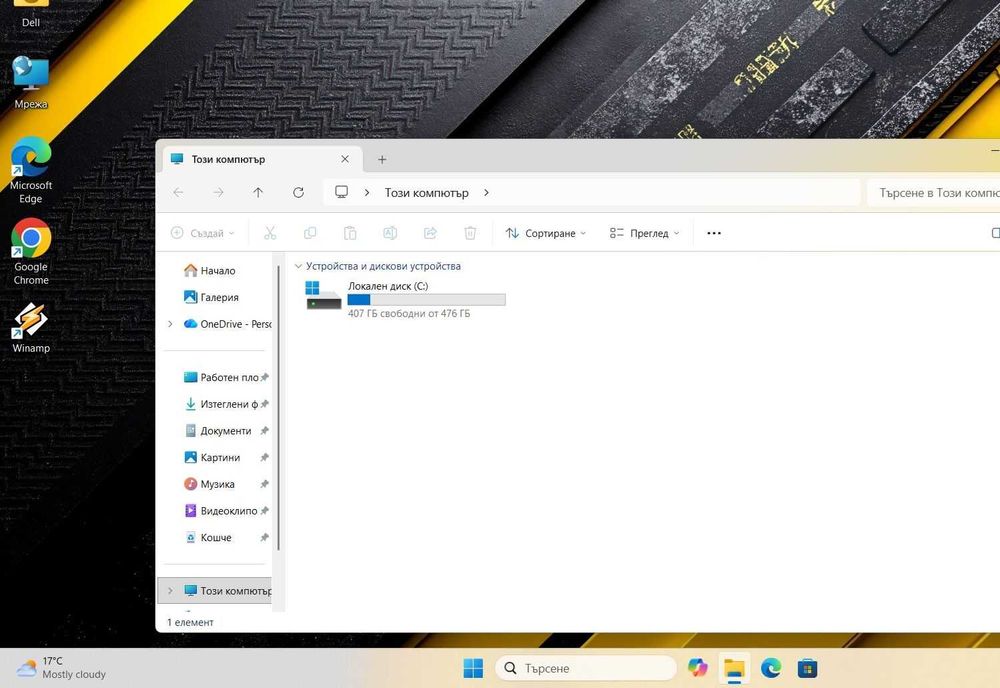The image size is (1000, 688).
Task: Open the weather widget showing 17°C
Action: pyautogui.click(x=61, y=668)
